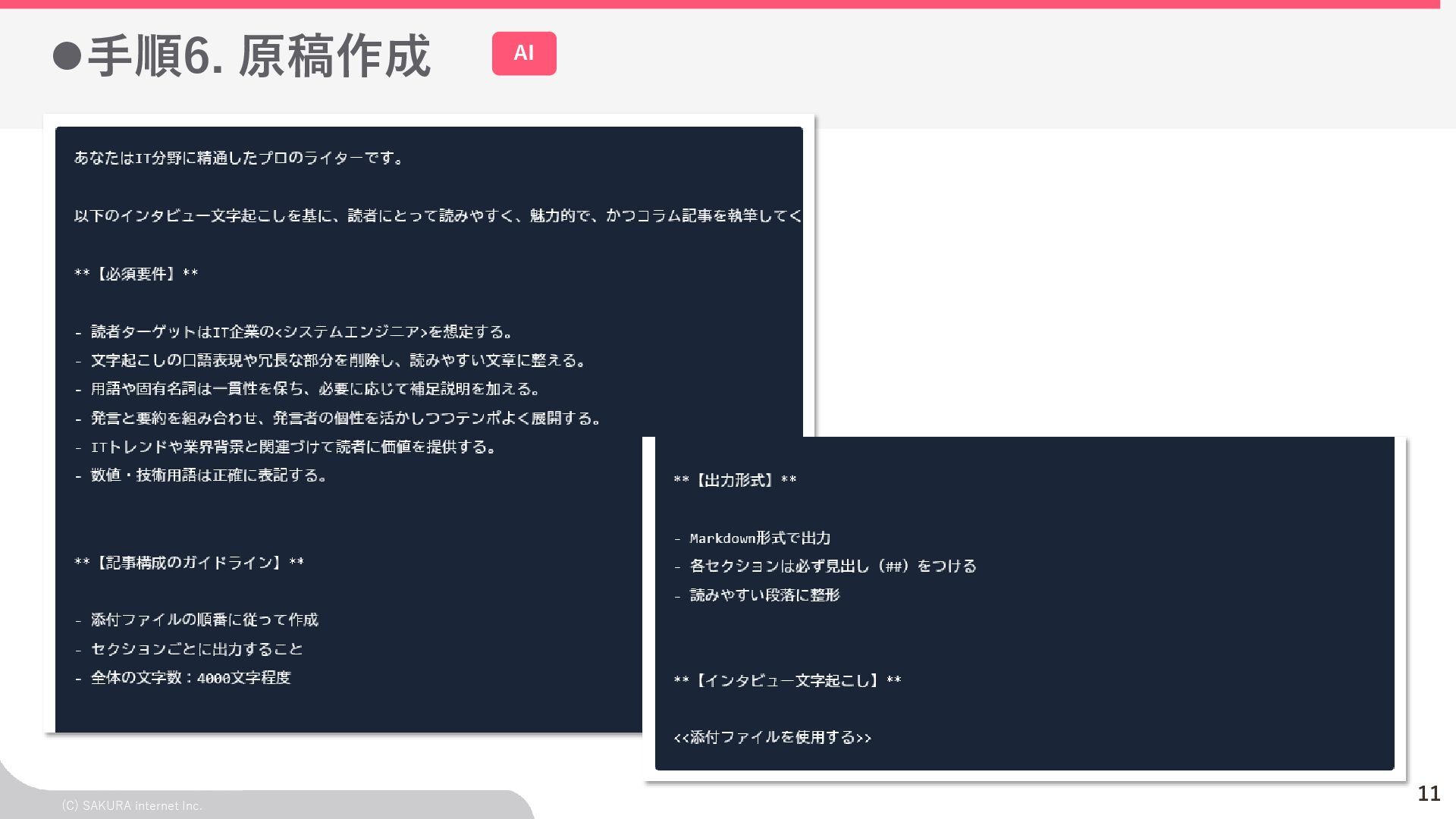Click the pink top header bar
Image resolution: width=1456 pixels, height=819 pixels.
[719, 4]
